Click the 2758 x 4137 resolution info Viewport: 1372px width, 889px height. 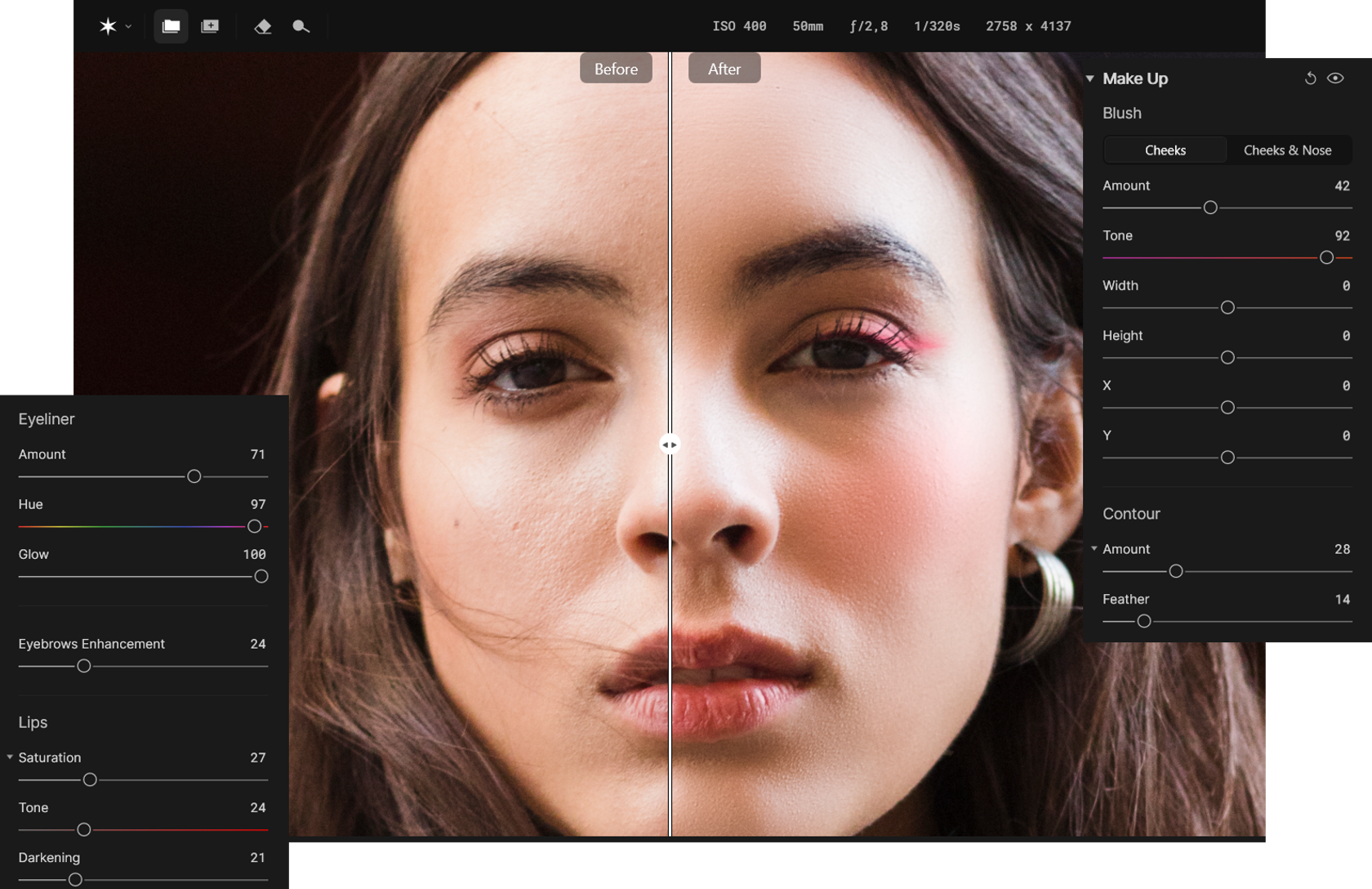1028,26
